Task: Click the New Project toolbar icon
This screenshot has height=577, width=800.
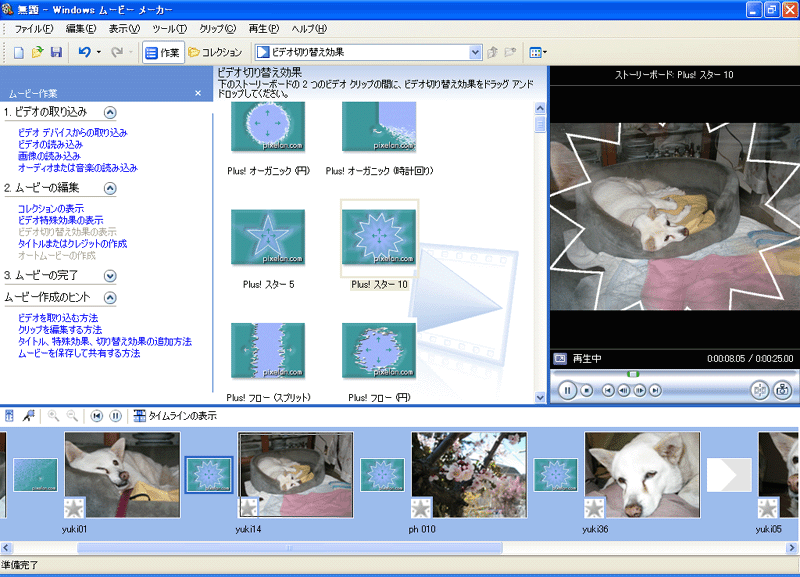Action: 19,53
